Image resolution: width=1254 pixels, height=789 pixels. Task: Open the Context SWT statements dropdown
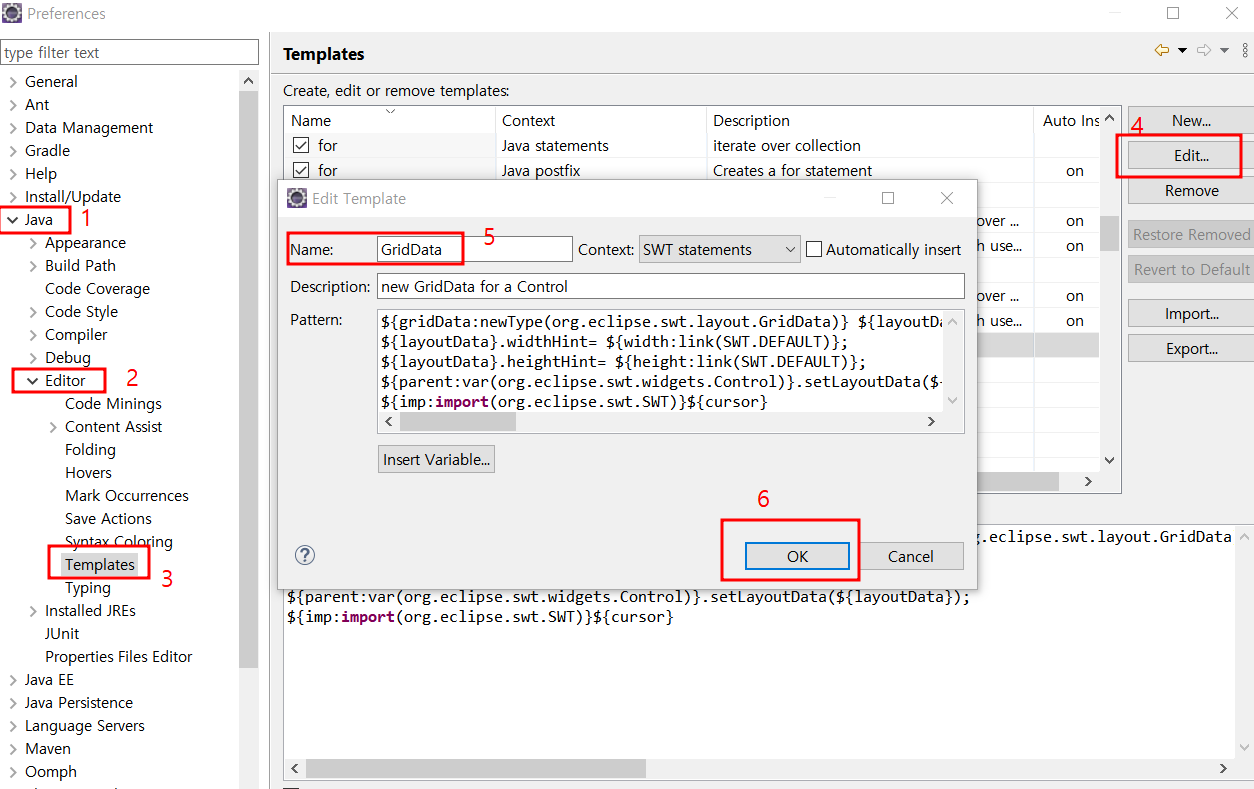(x=719, y=249)
